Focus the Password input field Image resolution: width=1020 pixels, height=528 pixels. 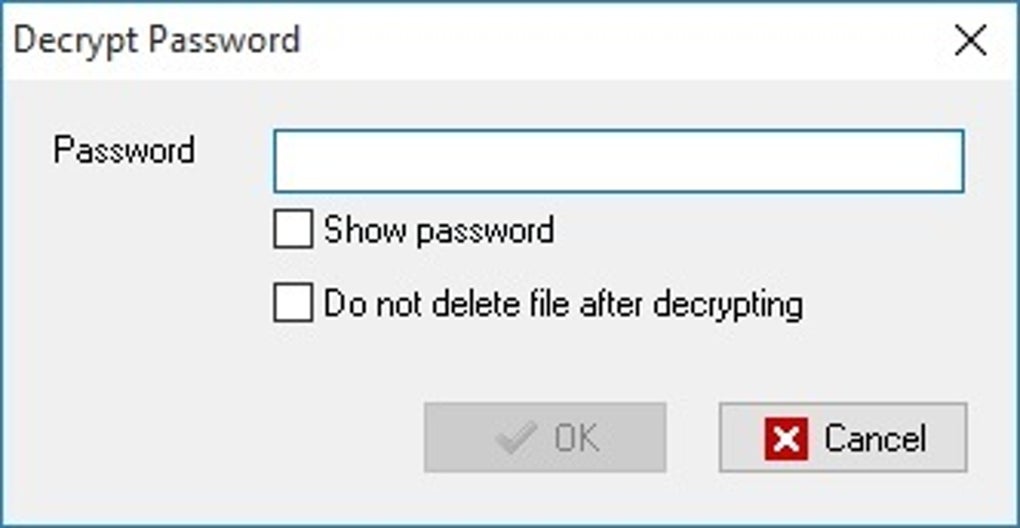tap(619, 161)
